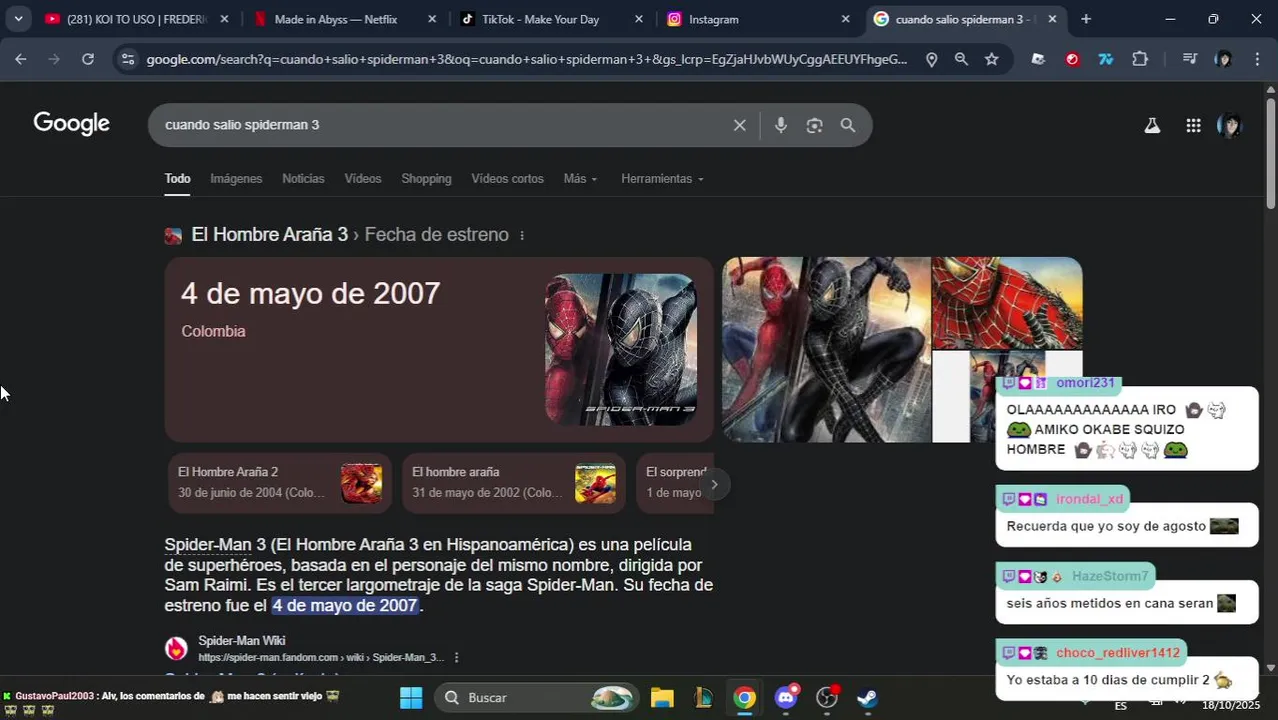The height and width of the screenshot is (720, 1278).
Task: Open the Google apps grid
Action: coord(1193,125)
